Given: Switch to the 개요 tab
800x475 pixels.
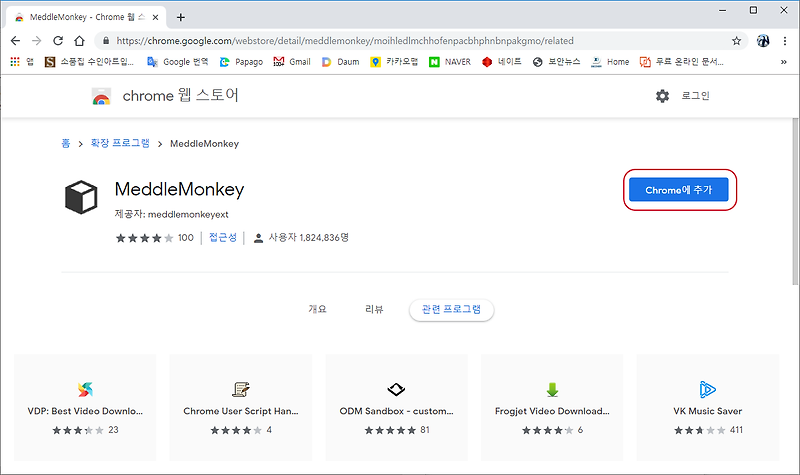Looking at the screenshot, I should pyautogui.click(x=317, y=309).
